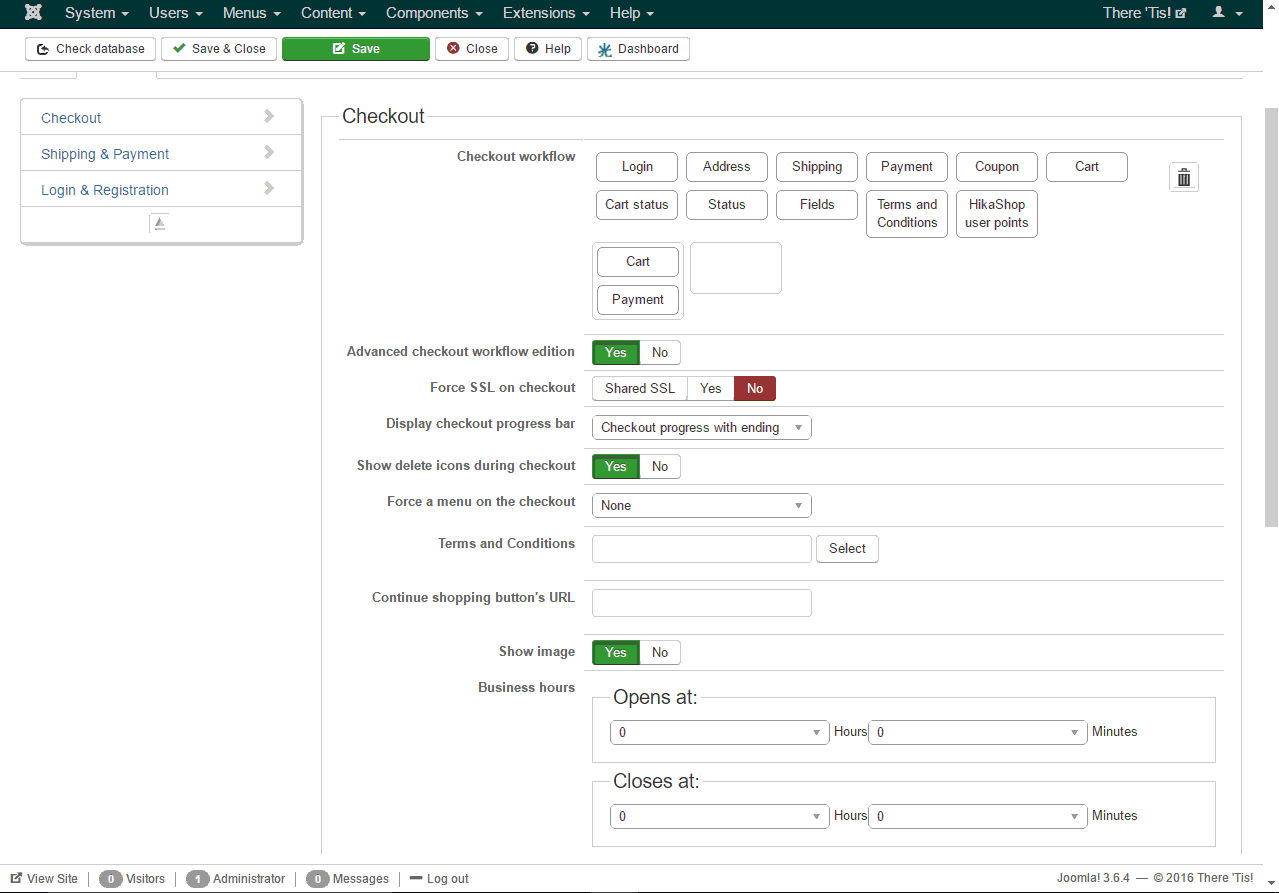1279x893 pixels.
Task: Open the Closes at Minutes dropdown
Action: (x=978, y=816)
